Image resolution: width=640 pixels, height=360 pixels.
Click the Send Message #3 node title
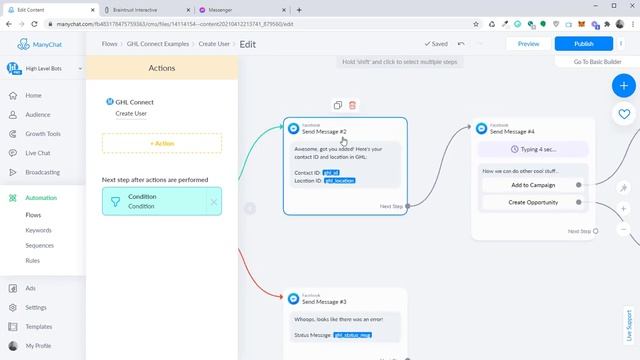324,302
